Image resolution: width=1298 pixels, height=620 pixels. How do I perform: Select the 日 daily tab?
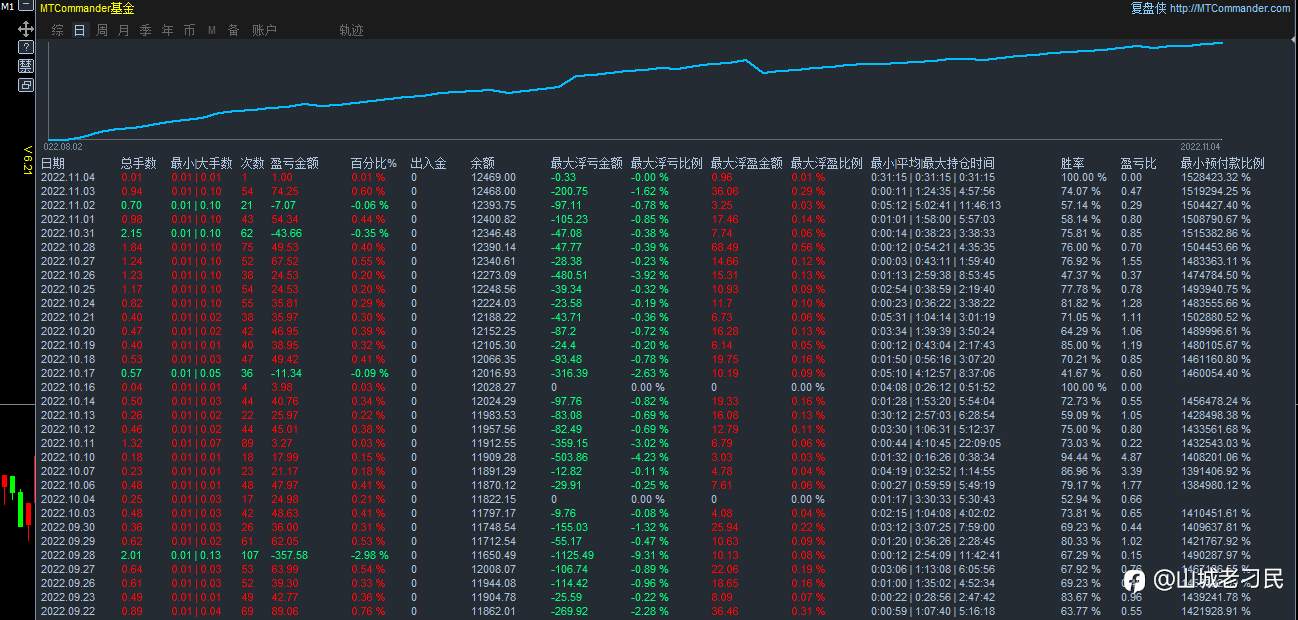(x=80, y=30)
